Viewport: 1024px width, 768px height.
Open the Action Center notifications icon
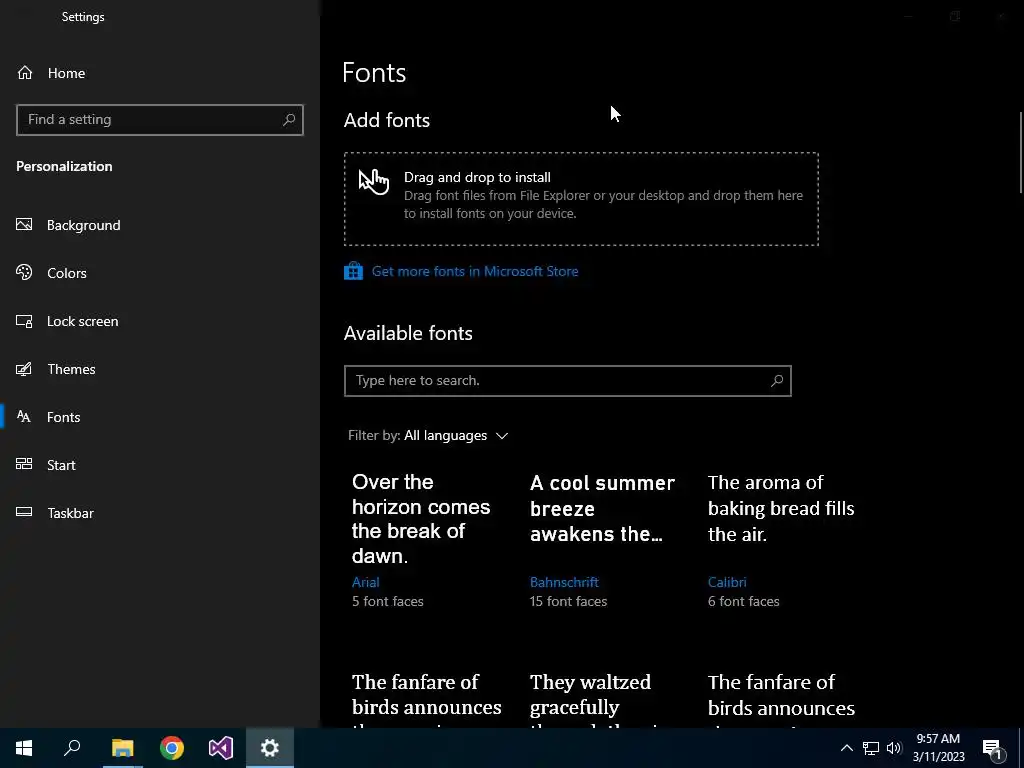click(993, 748)
